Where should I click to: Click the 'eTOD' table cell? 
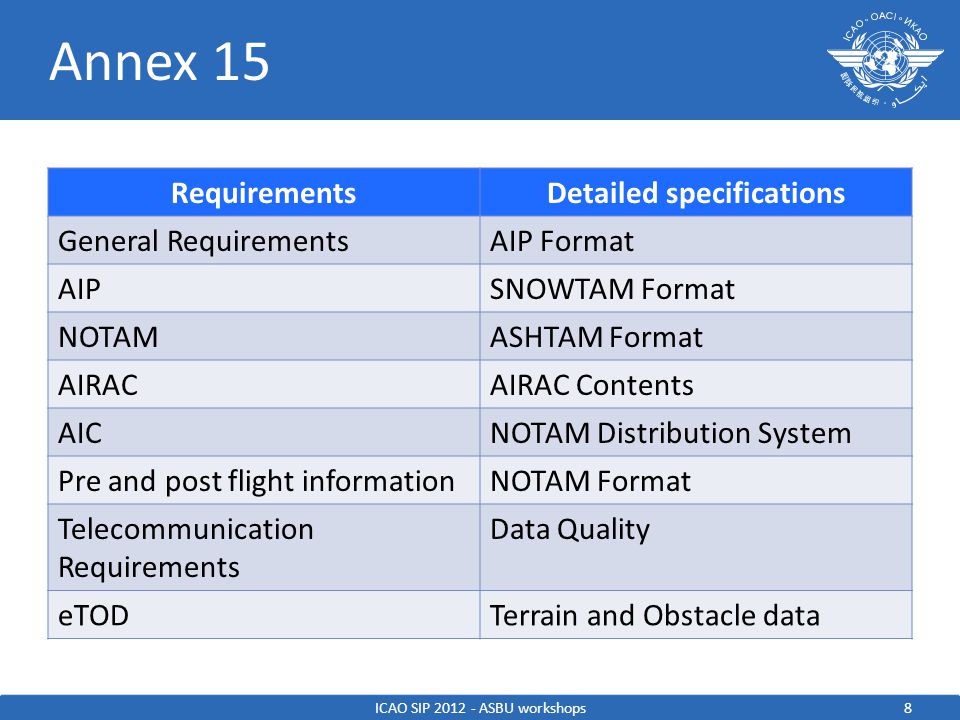coord(264,615)
